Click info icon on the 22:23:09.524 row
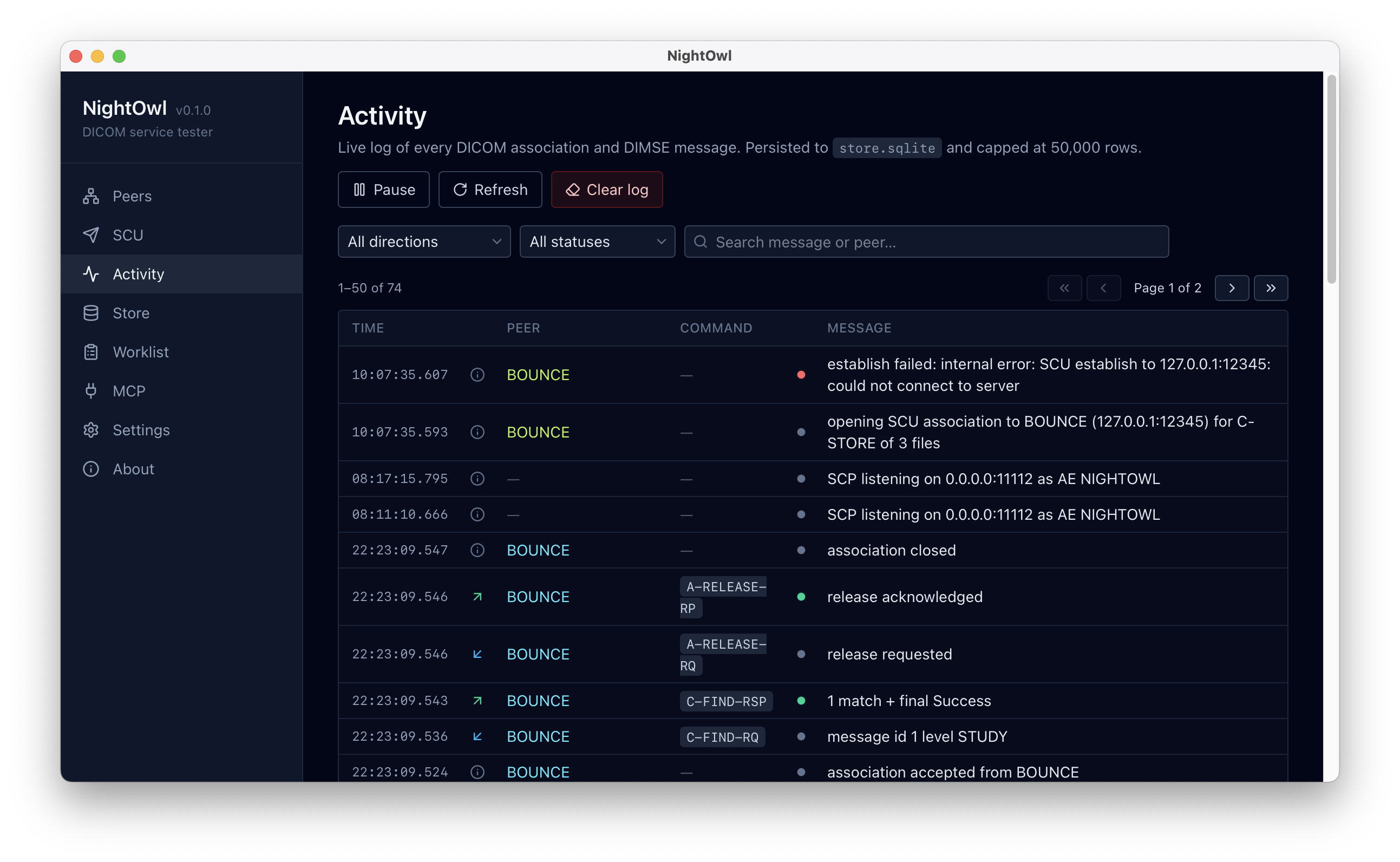The image size is (1400, 862). coord(477,772)
